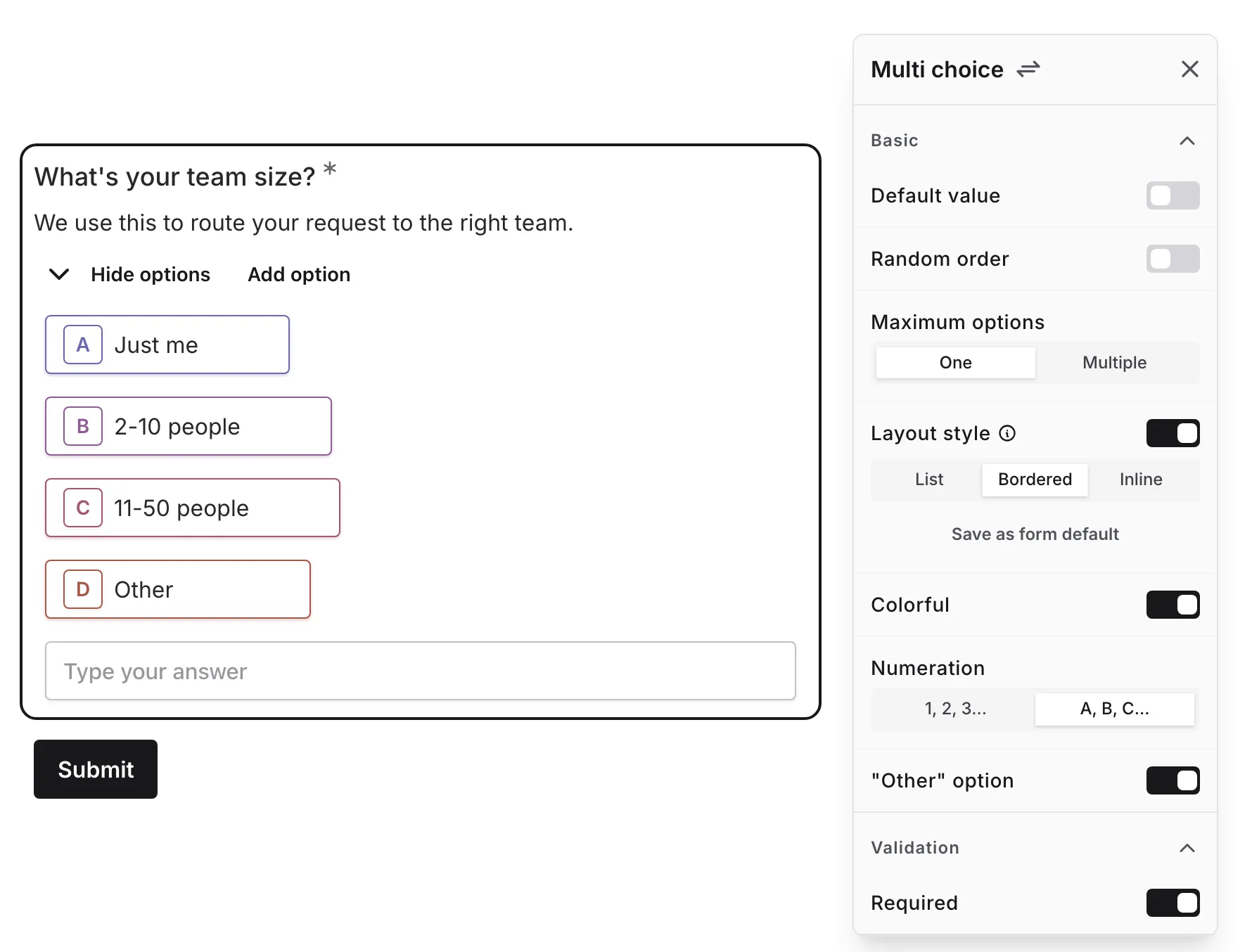Select Multiple for Maximum options
The height and width of the screenshot is (952, 1252).
(1115, 363)
